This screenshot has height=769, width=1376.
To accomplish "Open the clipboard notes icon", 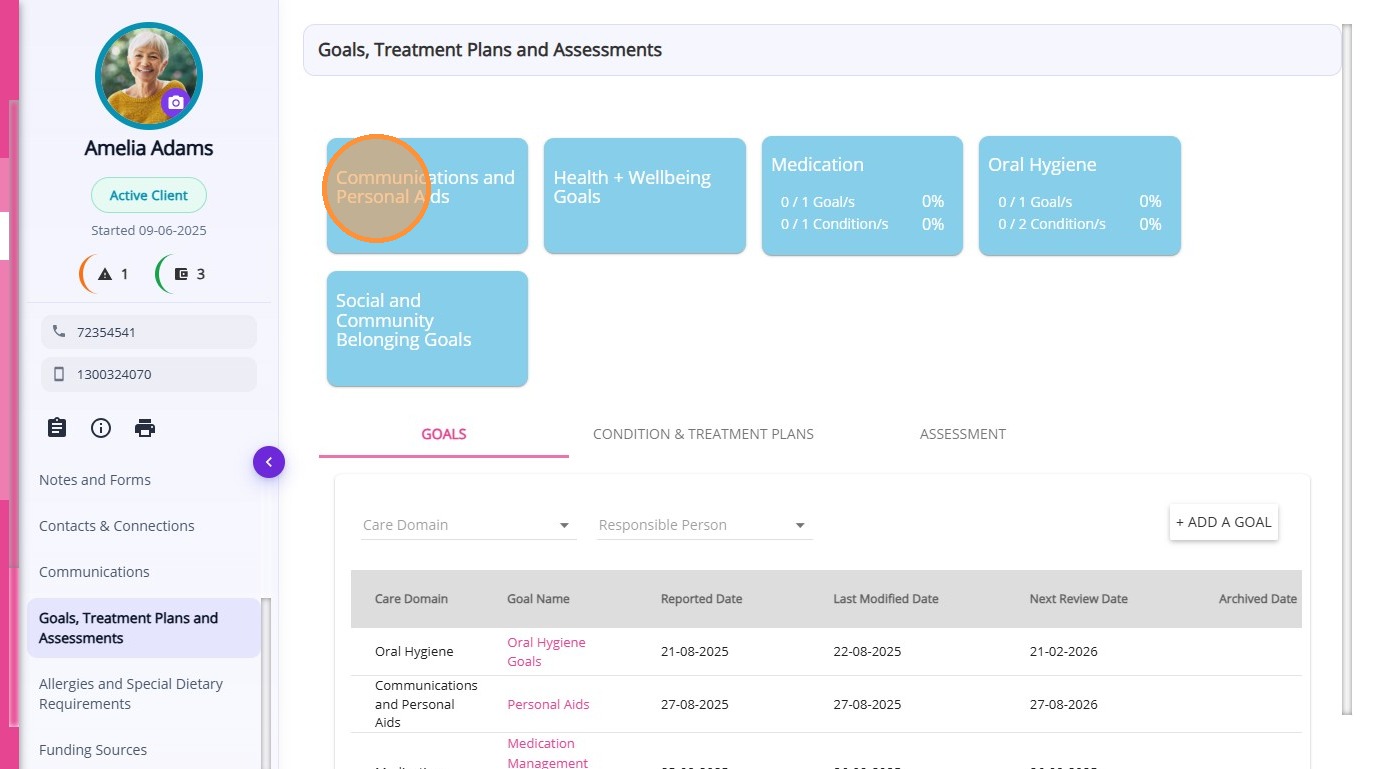I will pyautogui.click(x=57, y=428).
